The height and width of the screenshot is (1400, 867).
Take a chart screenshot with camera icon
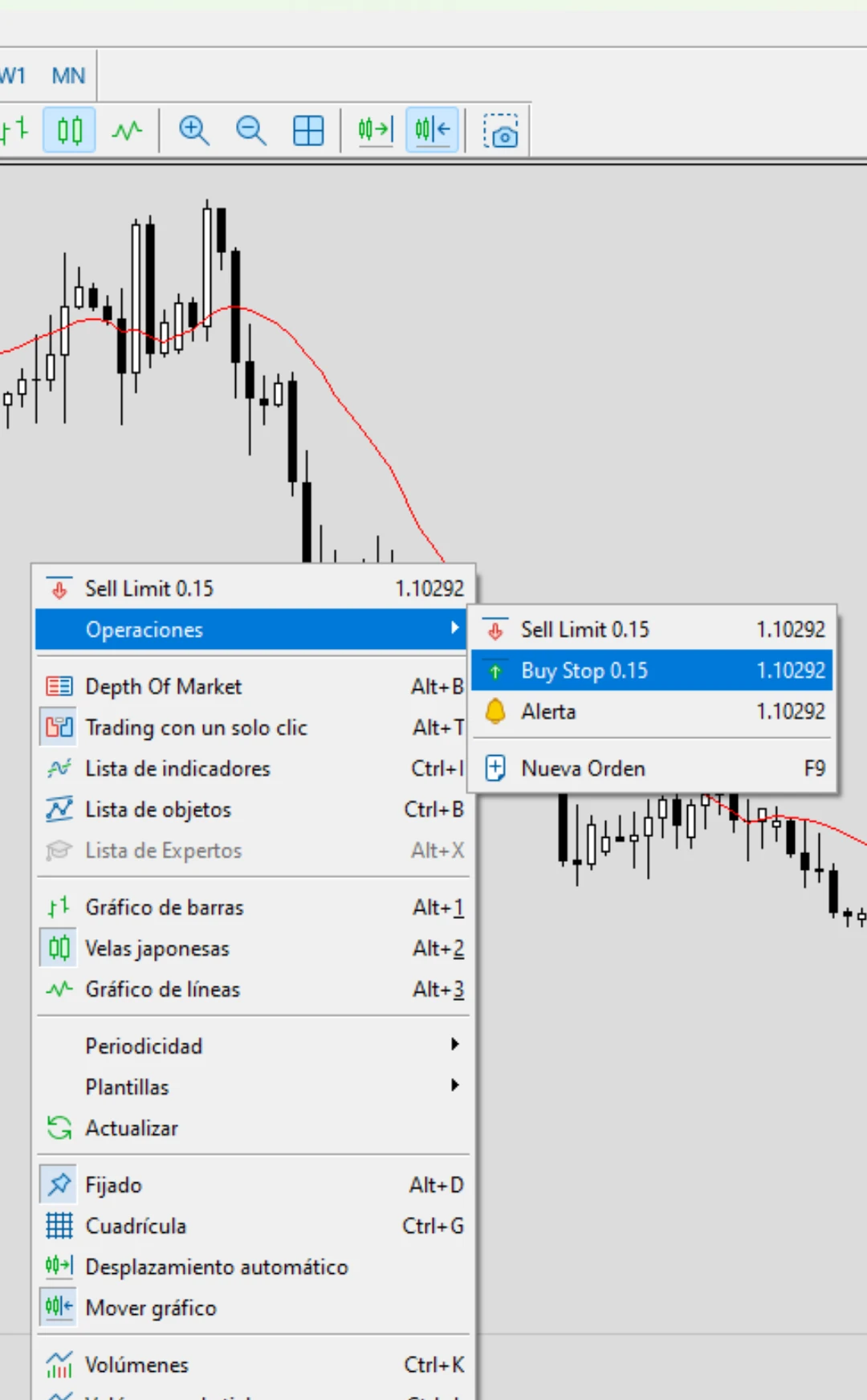[x=501, y=130]
